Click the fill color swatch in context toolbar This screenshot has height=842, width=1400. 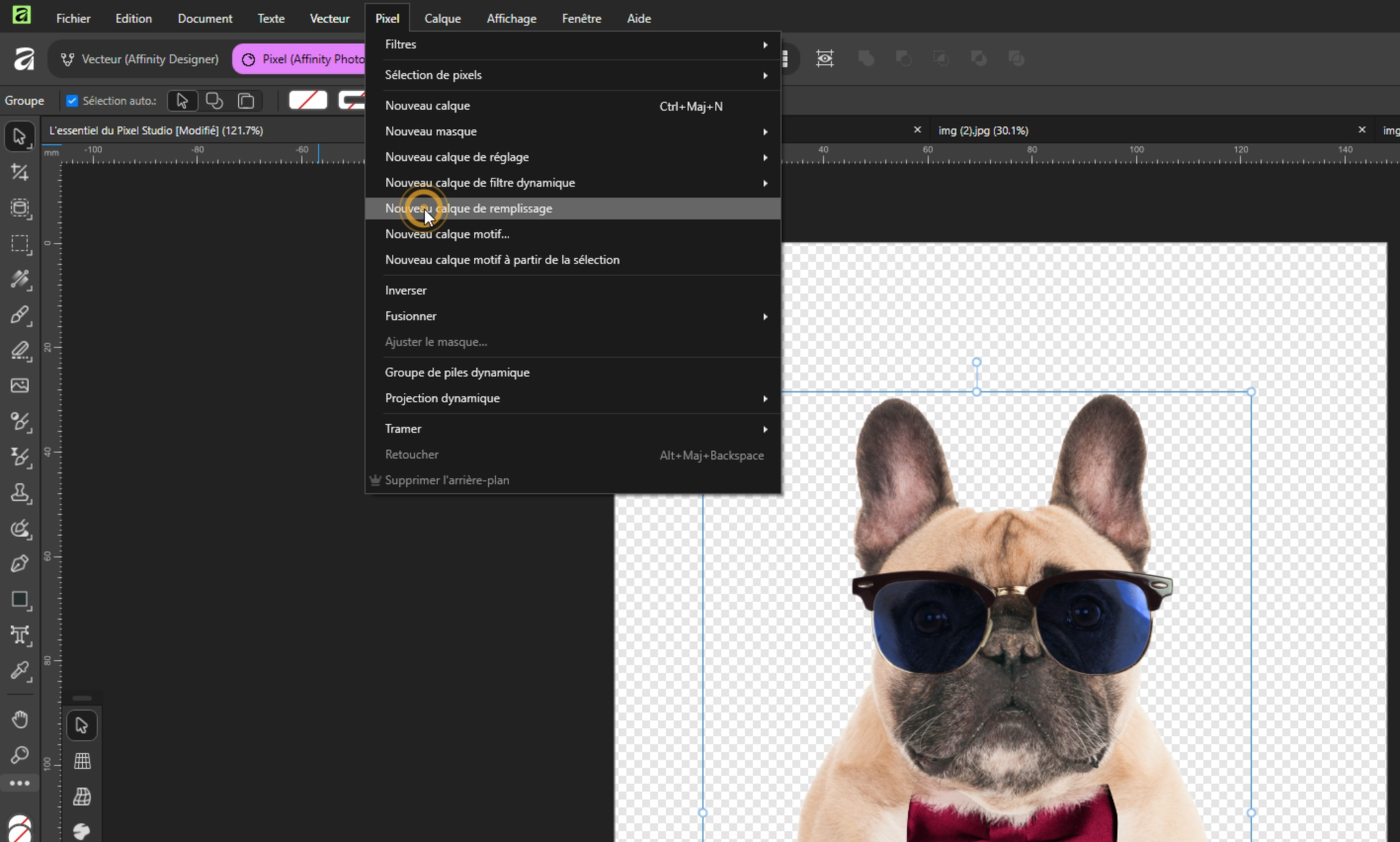[308, 101]
